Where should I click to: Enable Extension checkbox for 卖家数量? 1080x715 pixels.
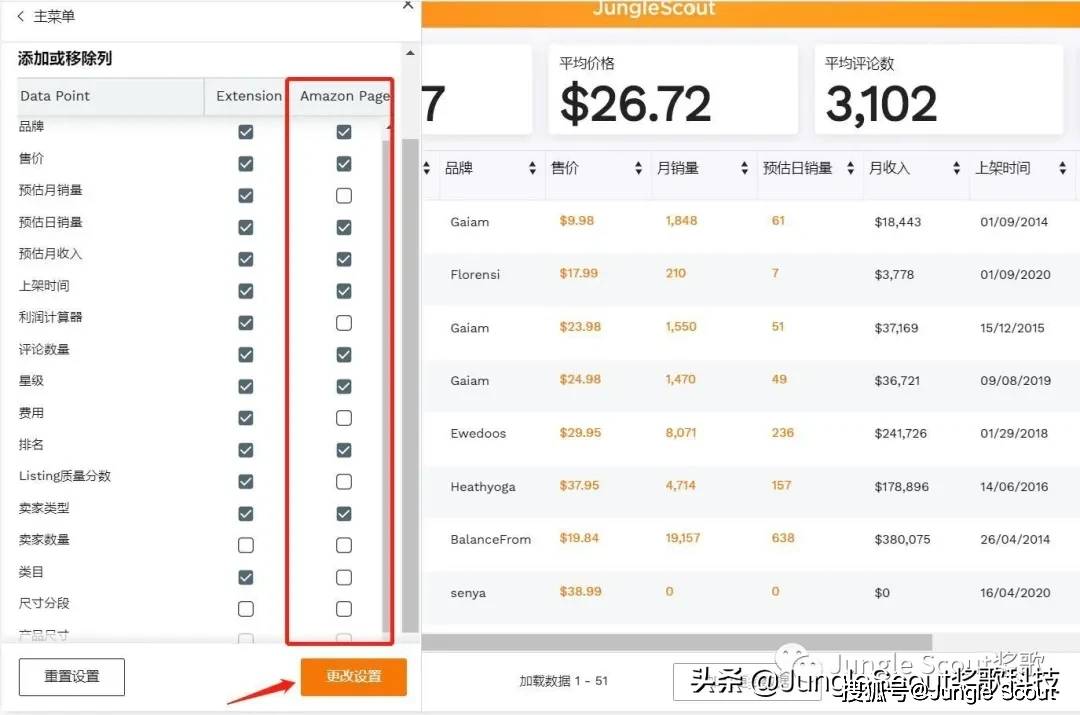coord(246,546)
